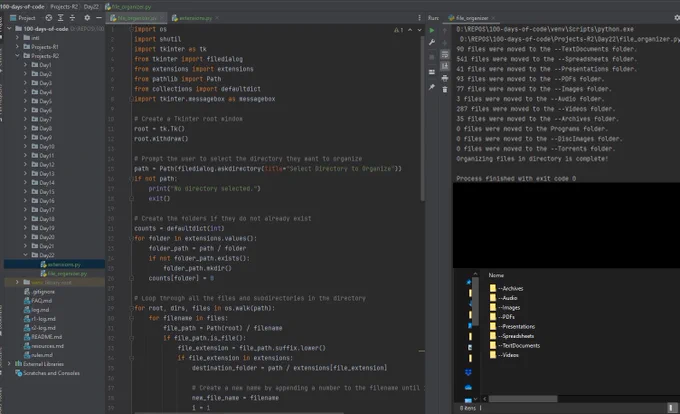
Task: Open editor tabs kebab options menu
Action: pos(419,18)
